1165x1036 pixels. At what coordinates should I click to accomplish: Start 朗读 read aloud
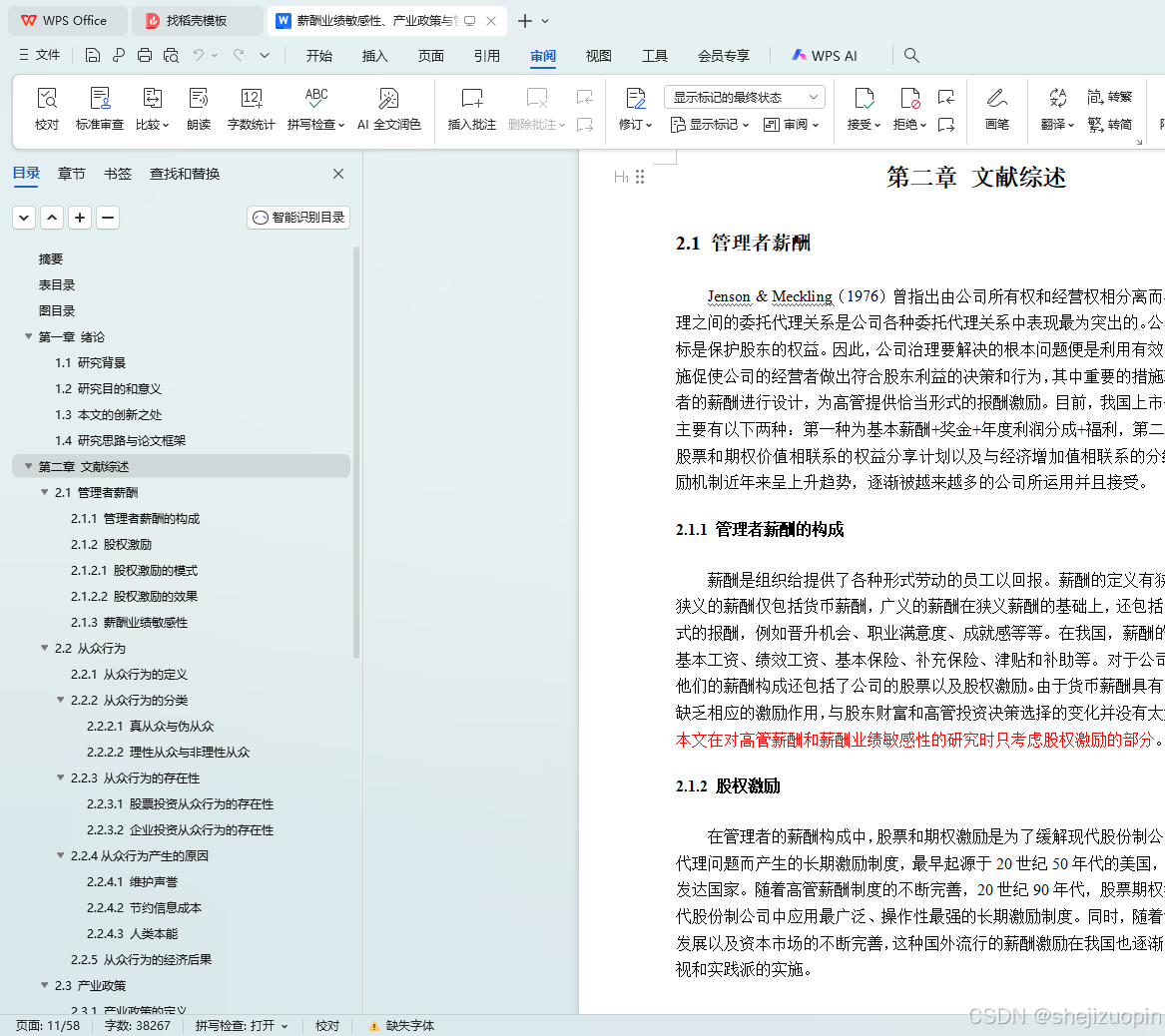click(199, 109)
